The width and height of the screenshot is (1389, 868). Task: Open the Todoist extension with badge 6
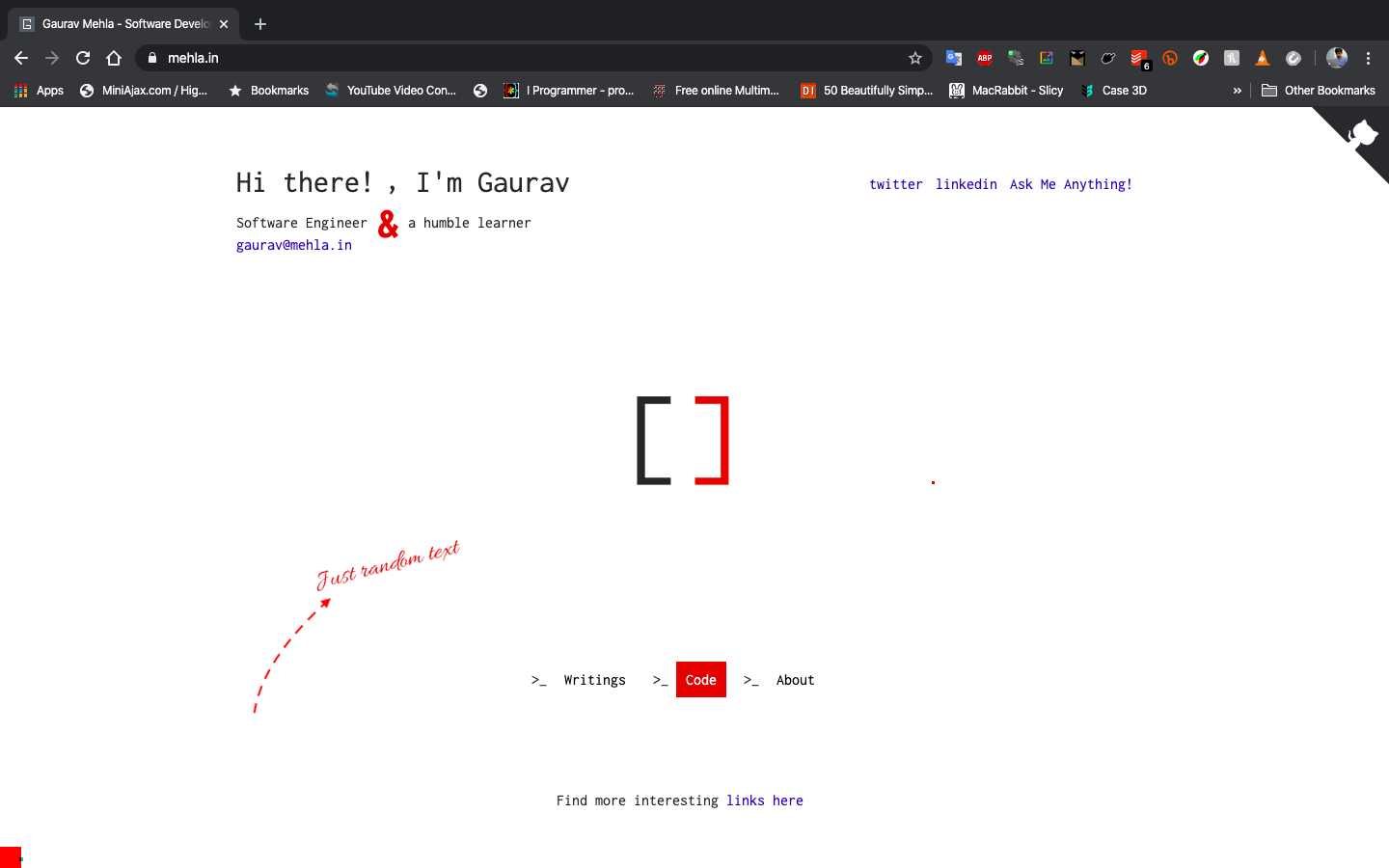[x=1139, y=58]
